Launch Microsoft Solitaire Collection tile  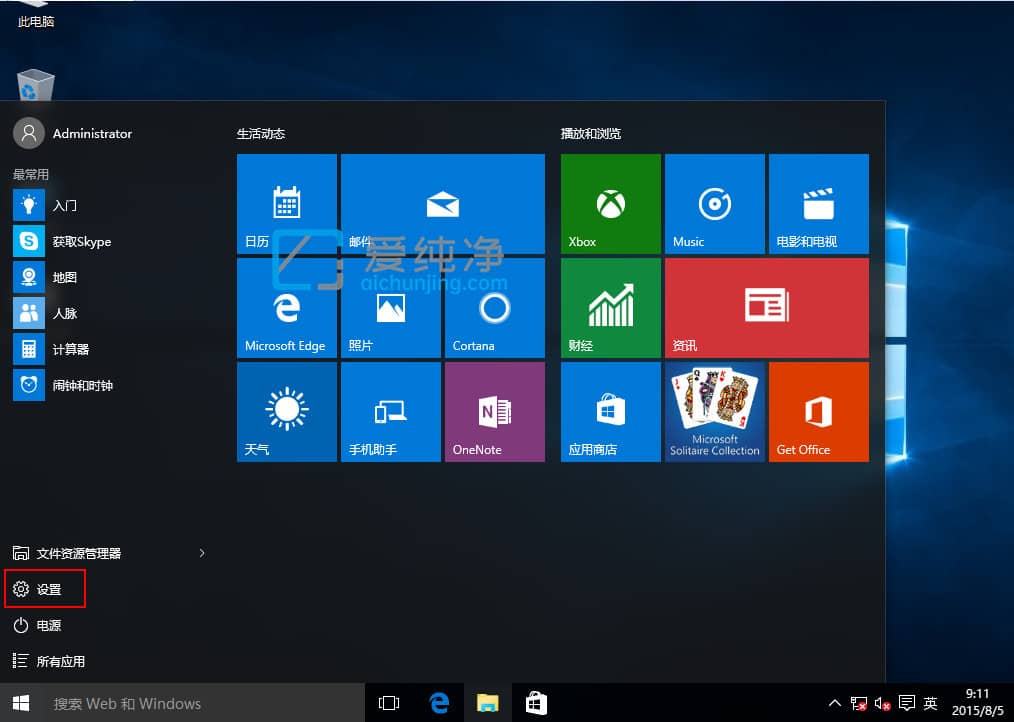coord(714,411)
